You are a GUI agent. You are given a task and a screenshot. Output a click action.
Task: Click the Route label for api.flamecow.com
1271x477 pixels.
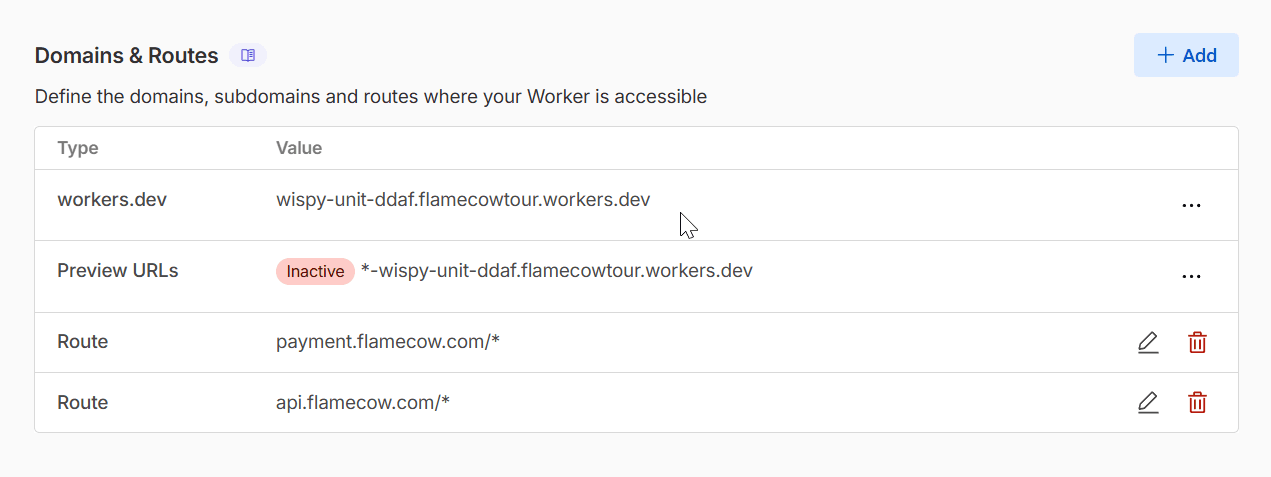coord(83,402)
